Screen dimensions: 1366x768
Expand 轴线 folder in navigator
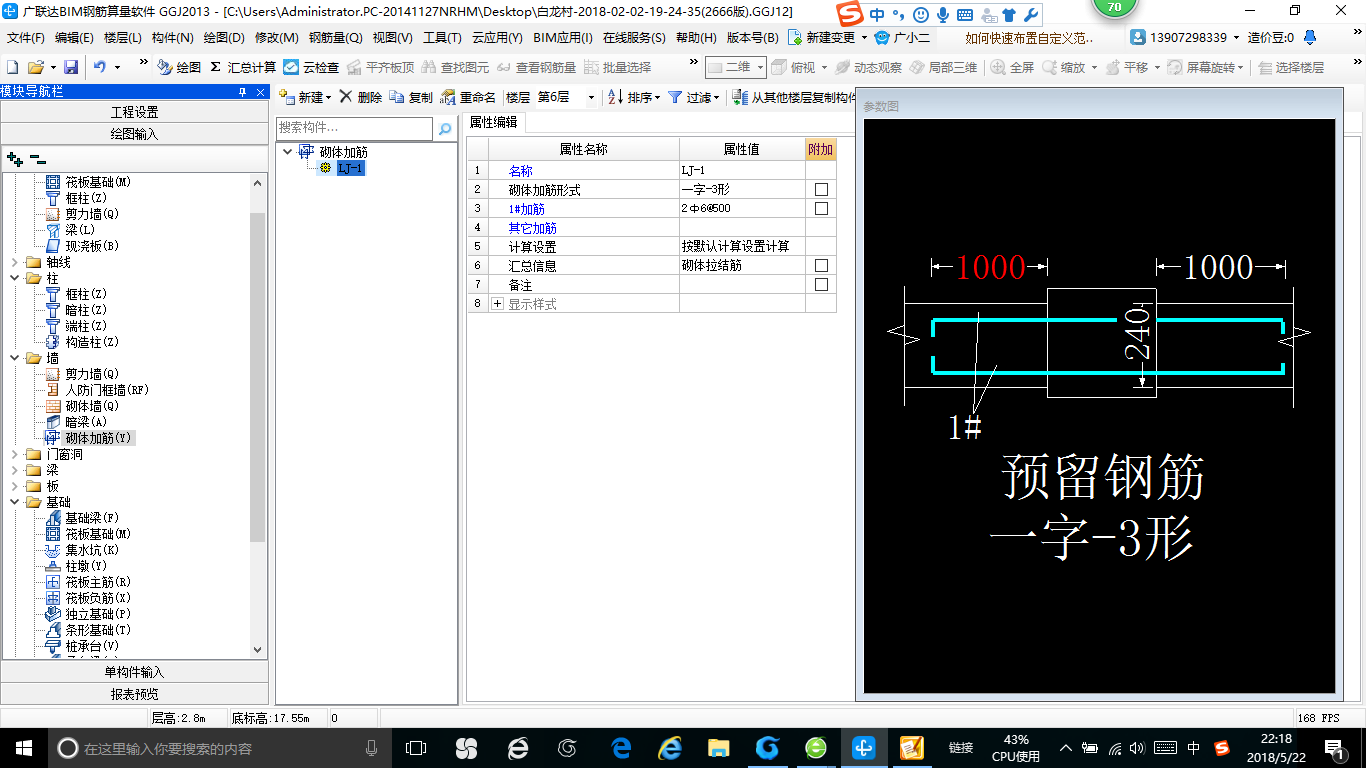(14, 262)
